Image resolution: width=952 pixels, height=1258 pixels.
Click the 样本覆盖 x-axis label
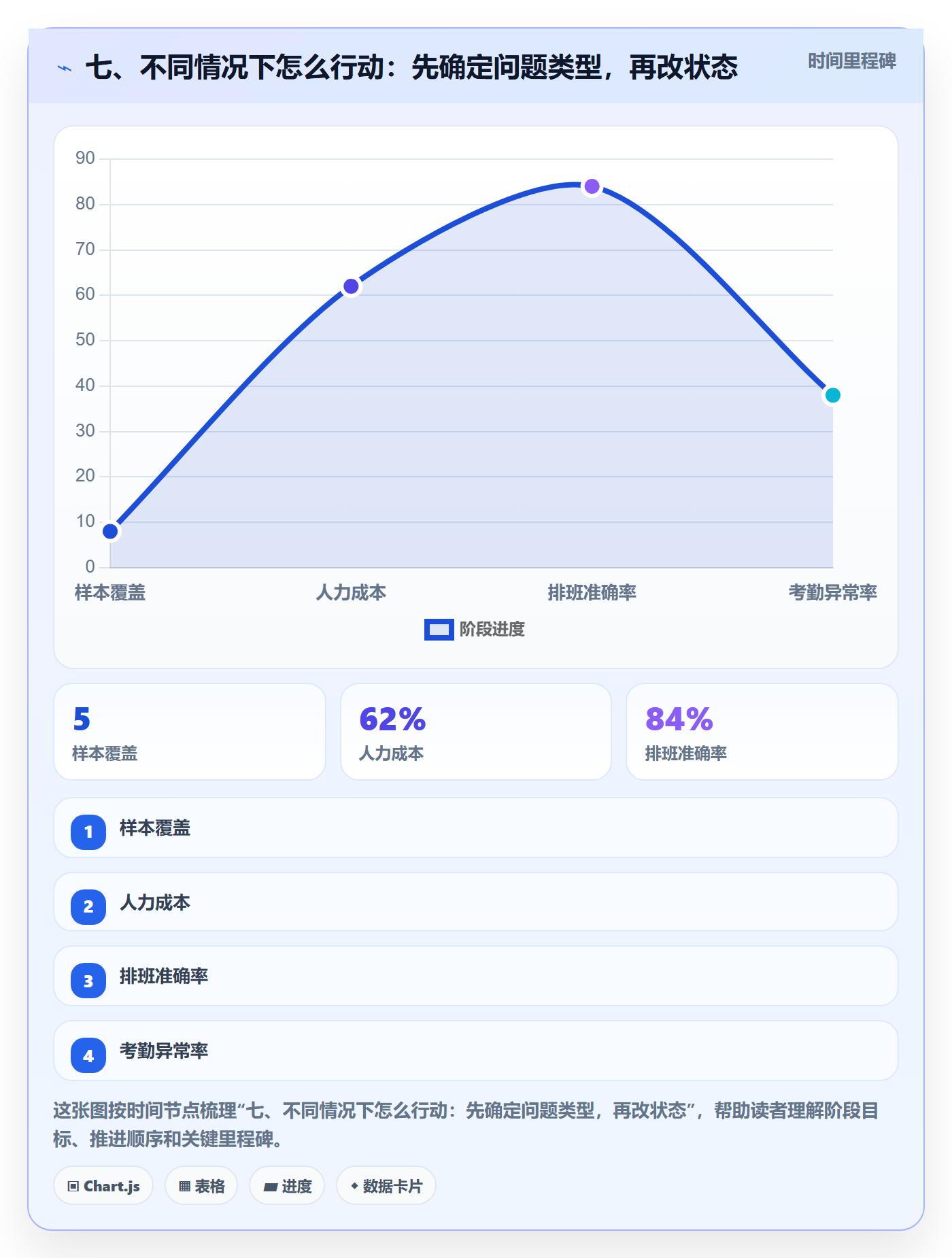110,593
